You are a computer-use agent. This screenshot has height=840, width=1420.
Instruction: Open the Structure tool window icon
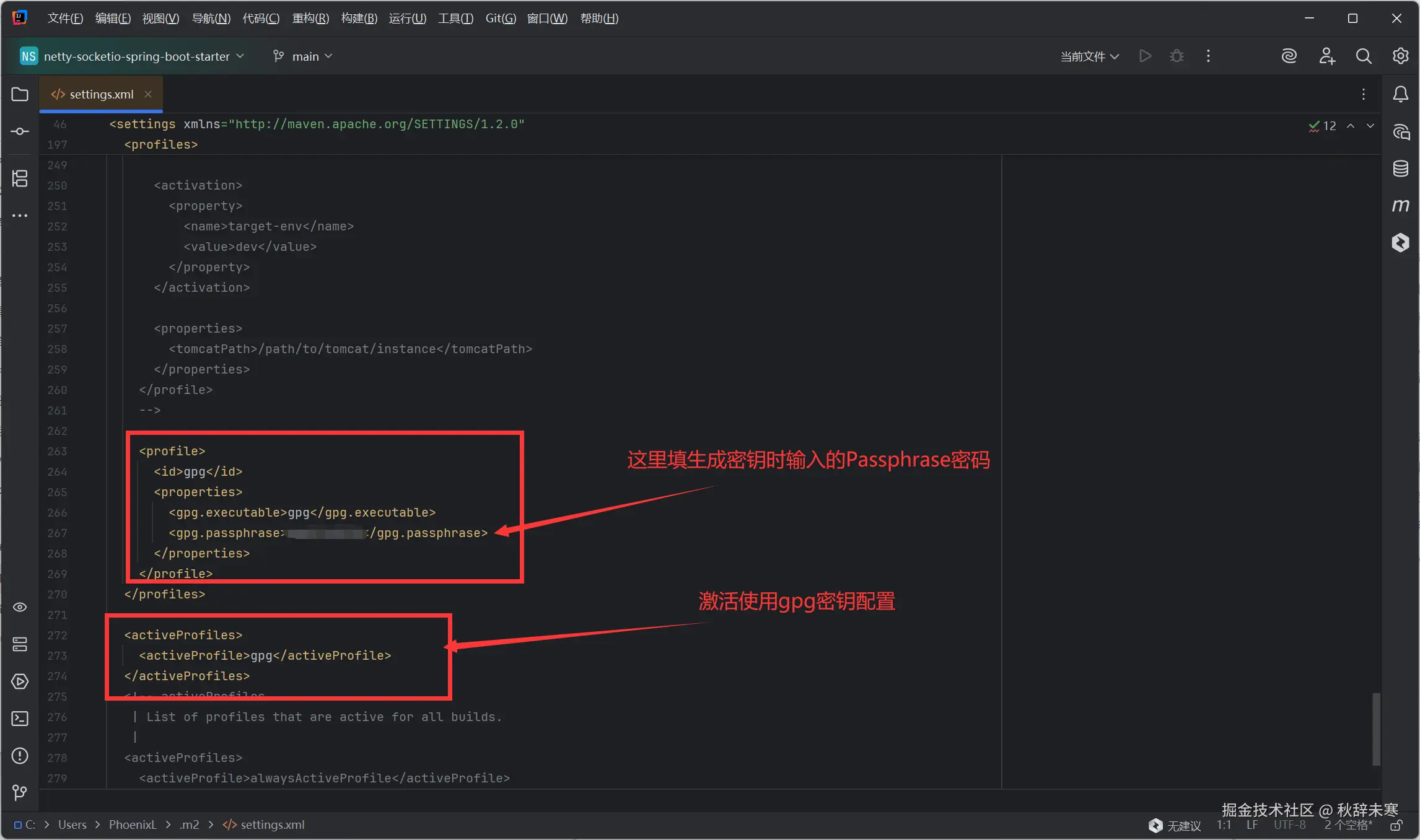[x=20, y=179]
